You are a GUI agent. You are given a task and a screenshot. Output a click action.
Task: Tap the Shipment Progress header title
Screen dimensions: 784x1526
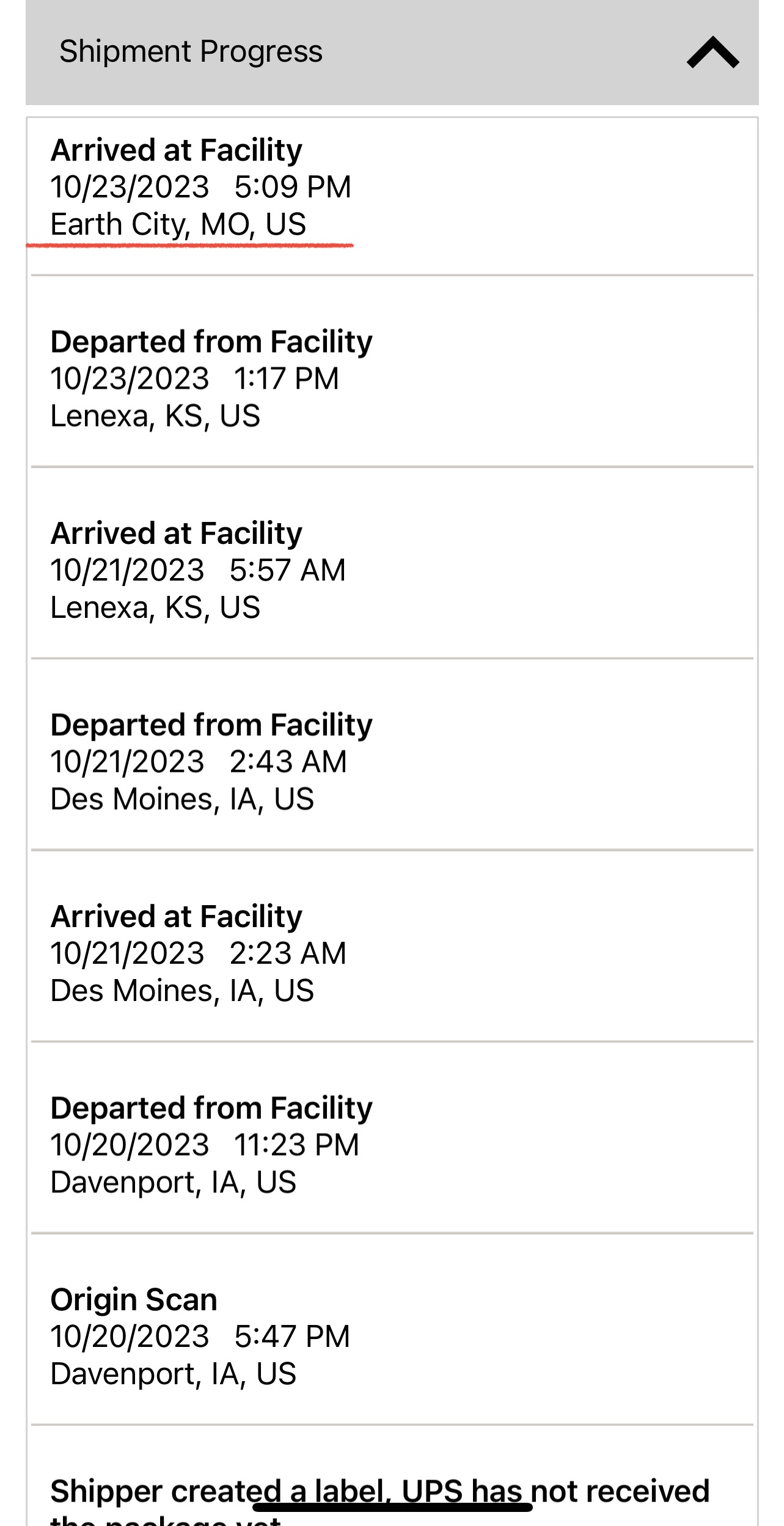[191, 51]
